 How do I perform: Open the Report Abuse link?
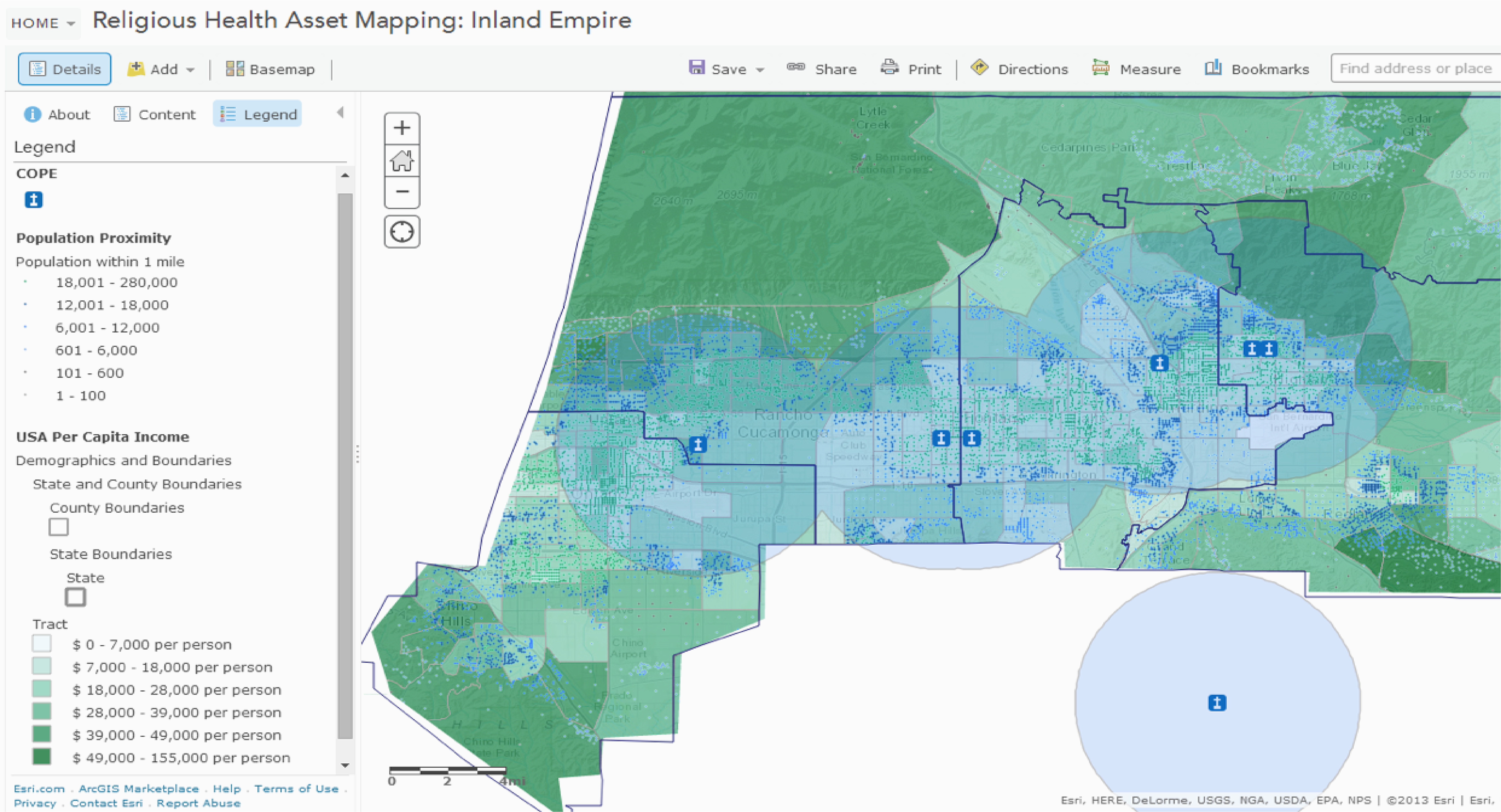click(x=199, y=803)
